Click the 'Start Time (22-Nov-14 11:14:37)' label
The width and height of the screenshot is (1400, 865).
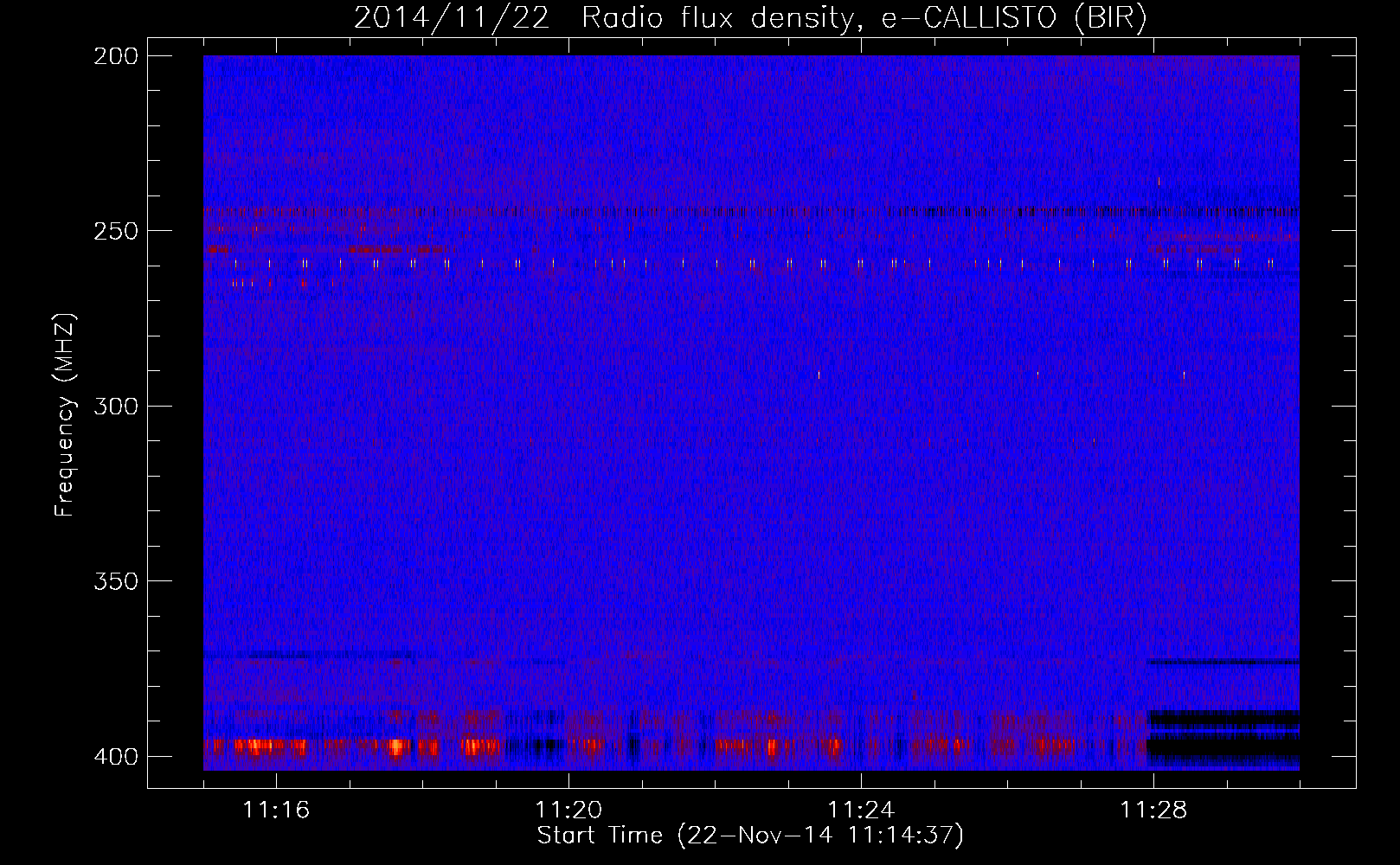click(750, 836)
